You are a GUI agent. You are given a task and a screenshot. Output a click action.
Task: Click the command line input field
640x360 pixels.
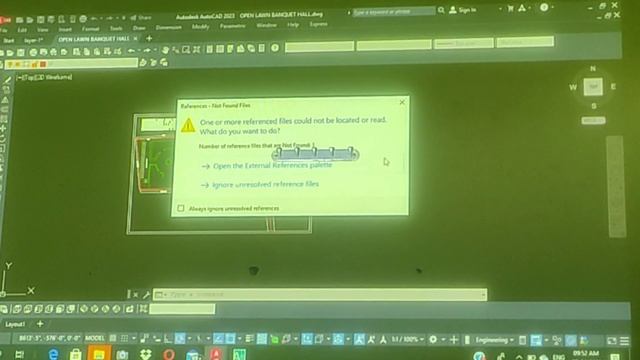[x=320, y=294]
